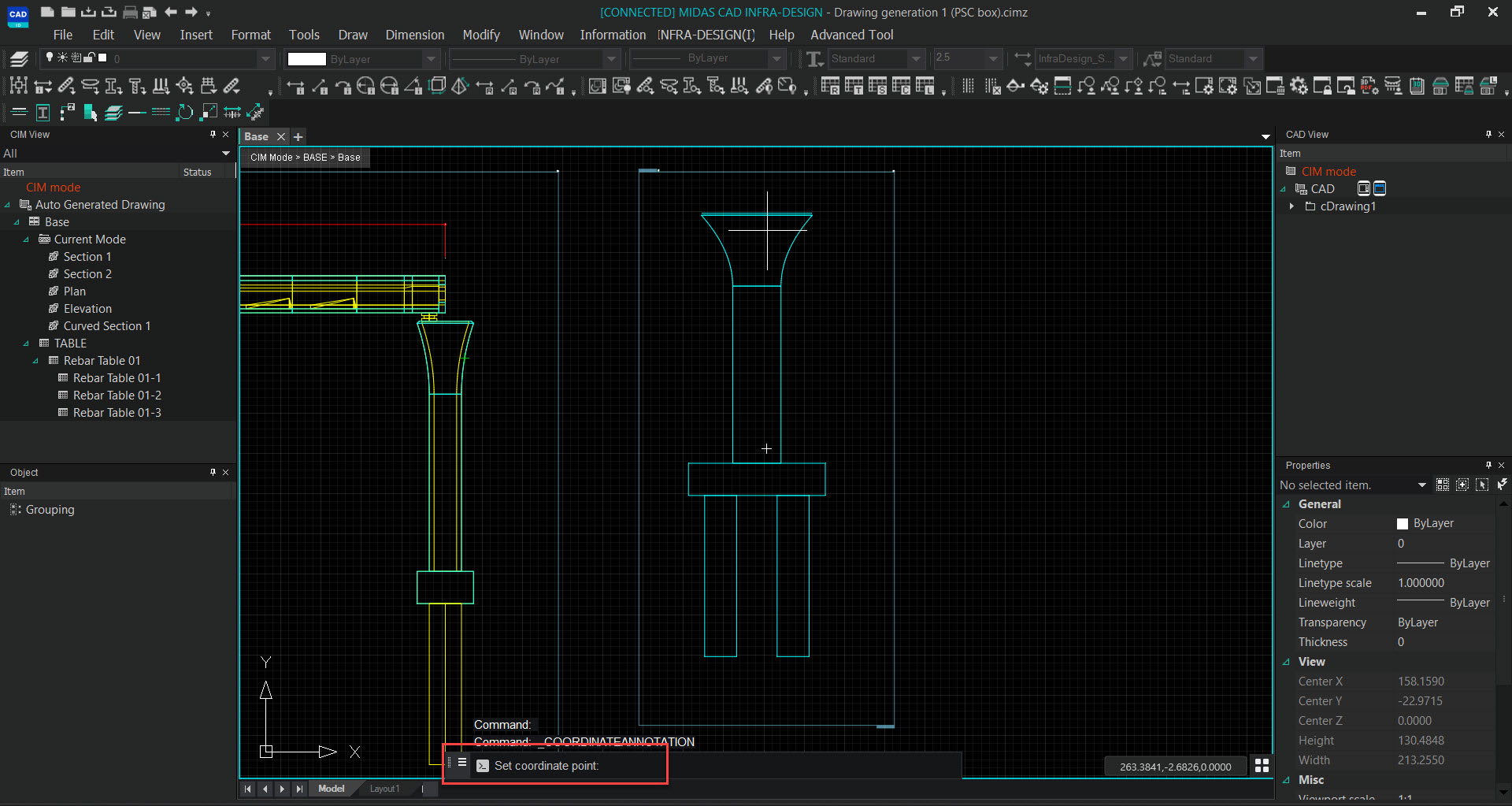Go to last layout using the navigation arrow
This screenshot has width=1512, height=806.
click(x=299, y=789)
